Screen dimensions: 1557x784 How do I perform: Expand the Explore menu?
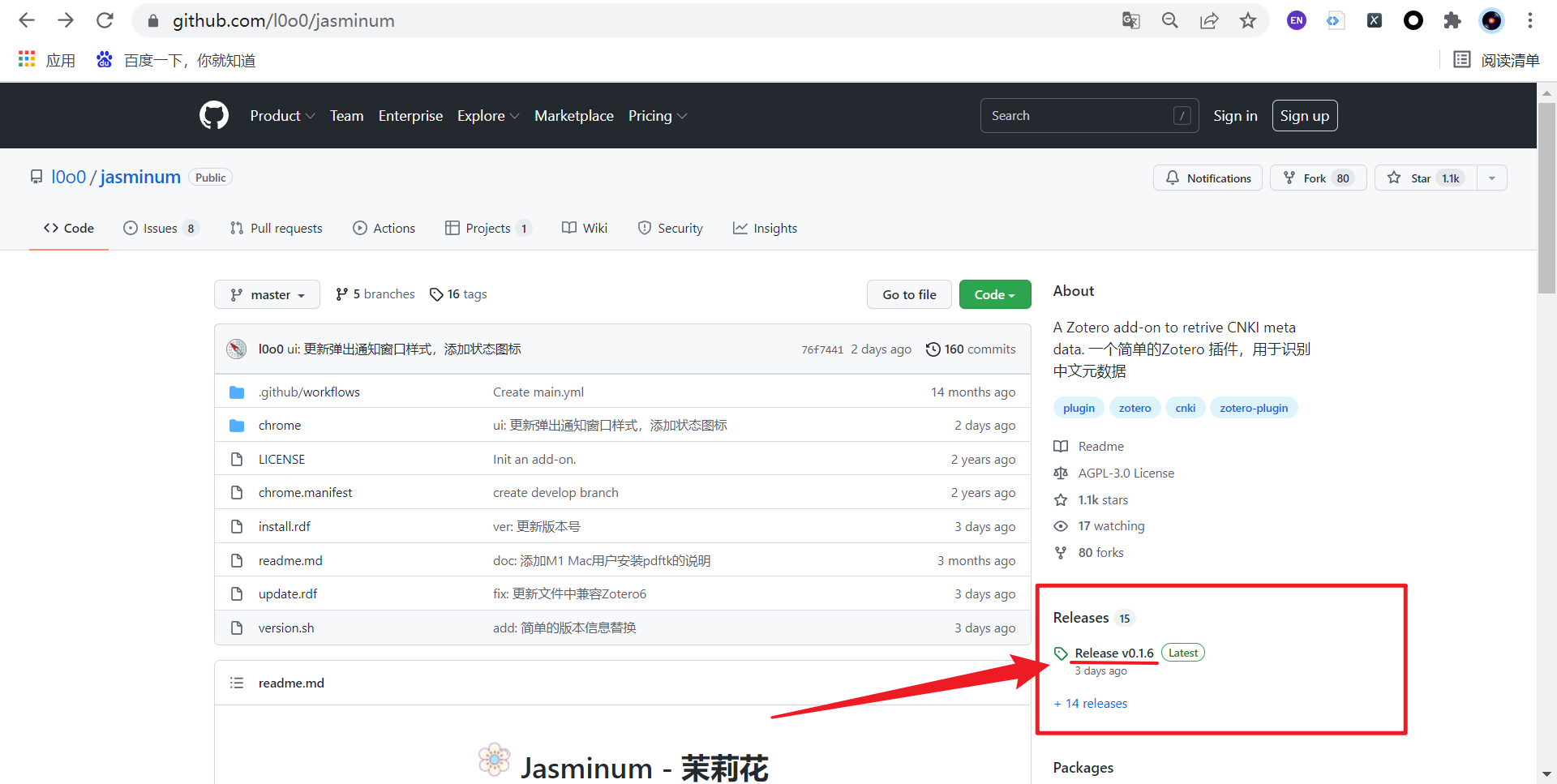click(x=488, y=116)
